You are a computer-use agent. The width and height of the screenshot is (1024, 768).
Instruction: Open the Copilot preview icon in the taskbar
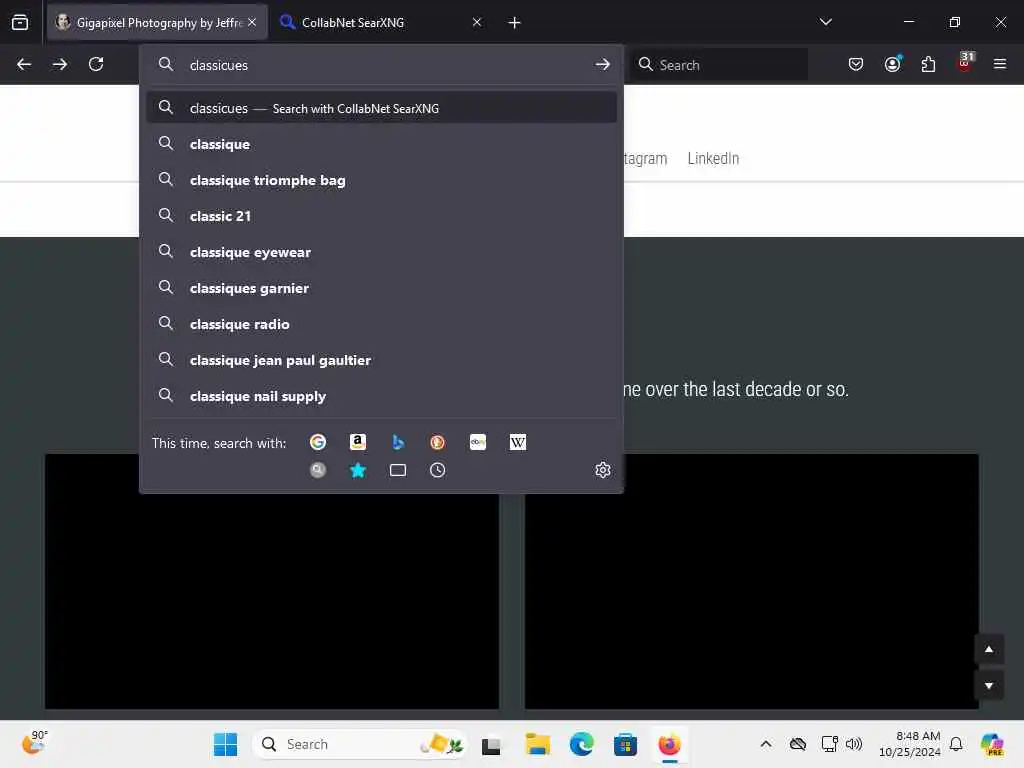pyautogui.click(x=992, y=744)
